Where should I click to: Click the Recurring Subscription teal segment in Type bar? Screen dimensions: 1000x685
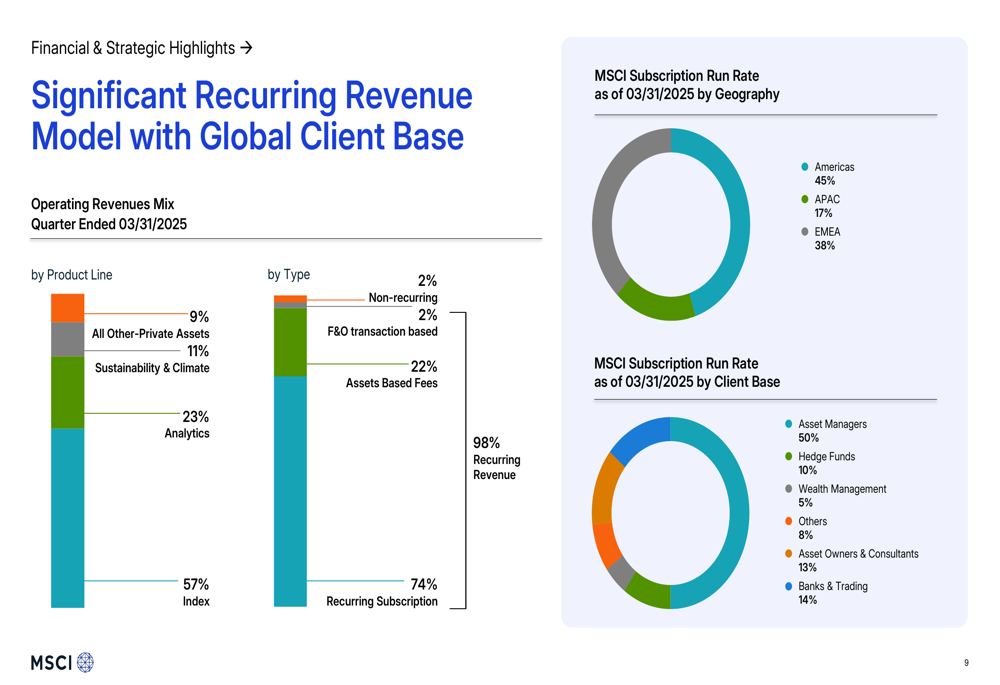(x=290, y=491)
